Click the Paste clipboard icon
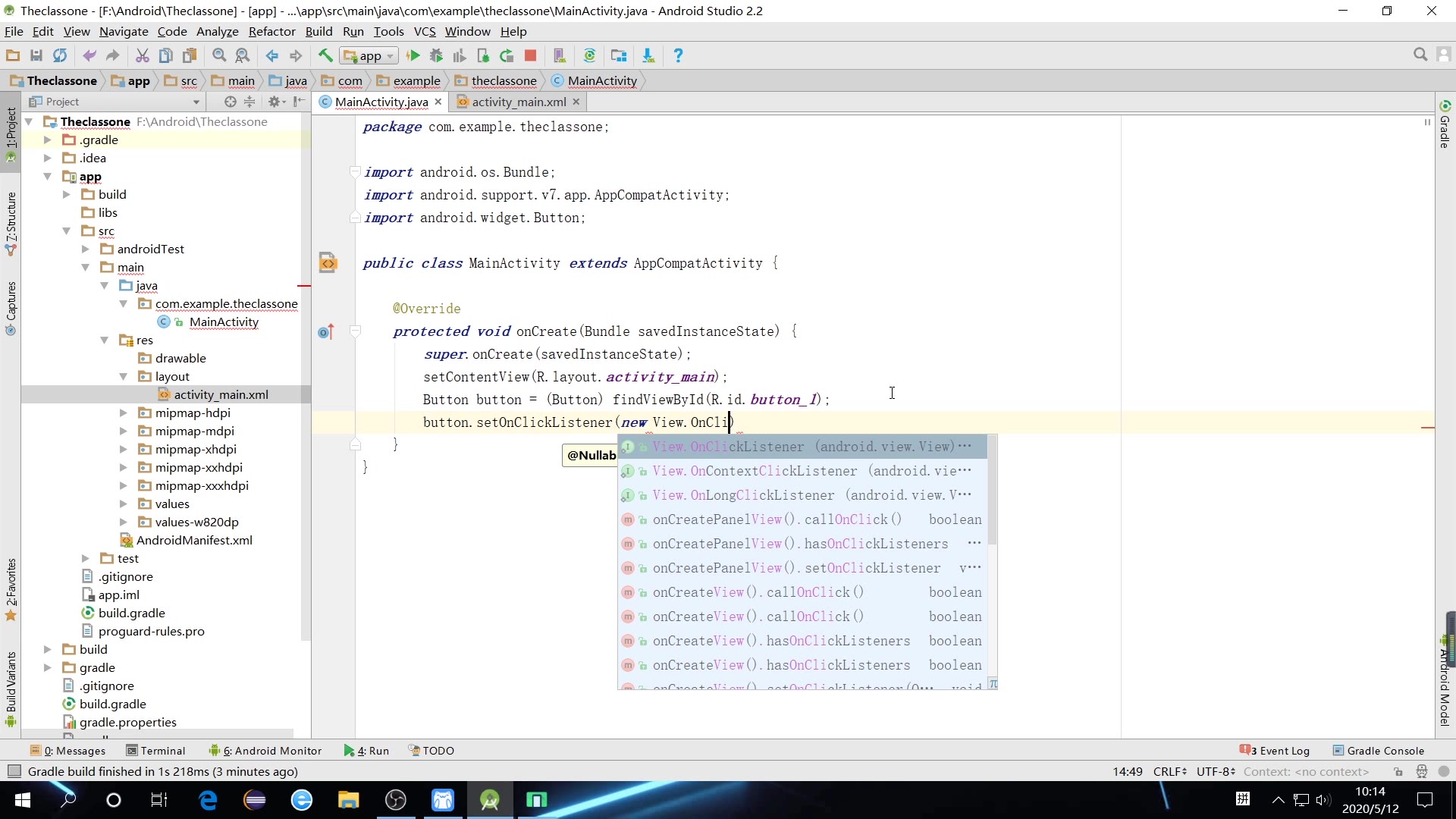The image size is (1456, 819). pyautogui.click(x=190, y=55)
